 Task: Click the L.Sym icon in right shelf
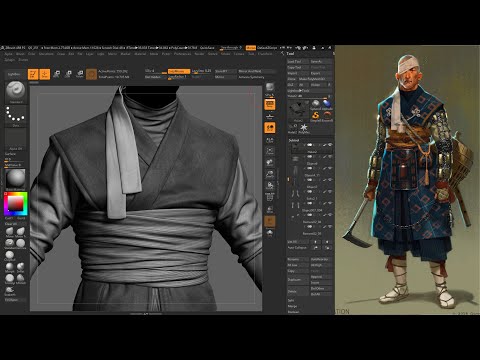pyautogui.click(x=270, y=139)
